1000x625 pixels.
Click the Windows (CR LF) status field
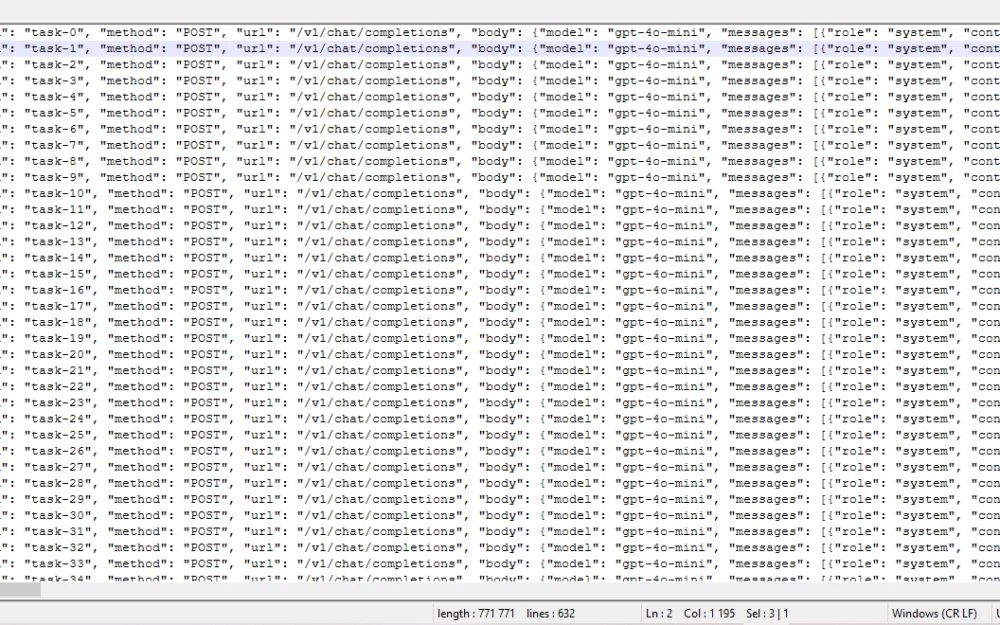[933, 613]
